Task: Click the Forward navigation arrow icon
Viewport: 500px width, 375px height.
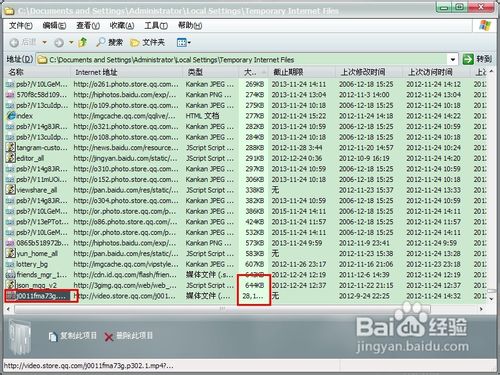Action: coord(59,42)
